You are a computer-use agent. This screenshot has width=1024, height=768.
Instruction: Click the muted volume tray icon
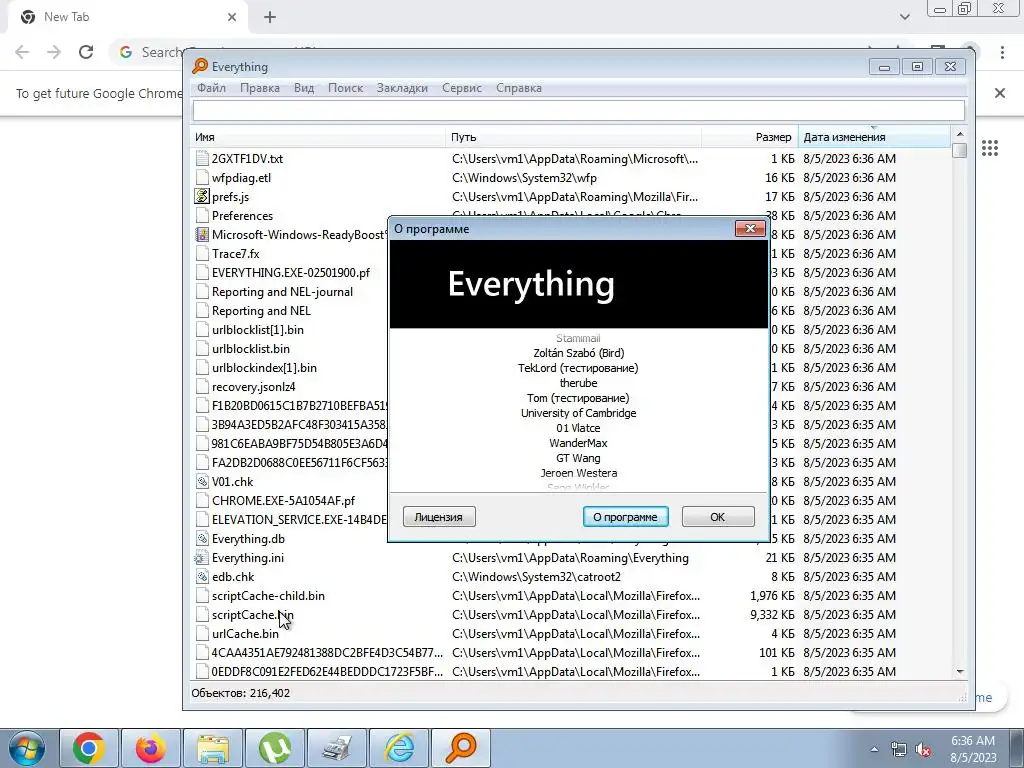[923, 750]
